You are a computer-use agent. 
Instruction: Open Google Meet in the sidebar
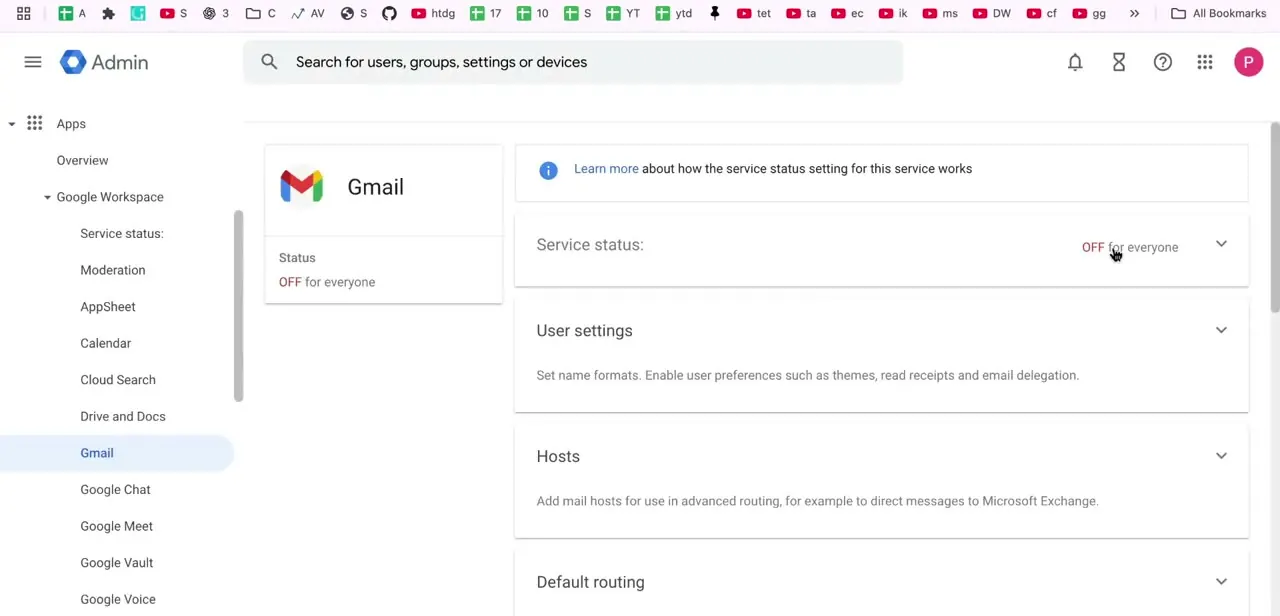[x=116, y=526]
